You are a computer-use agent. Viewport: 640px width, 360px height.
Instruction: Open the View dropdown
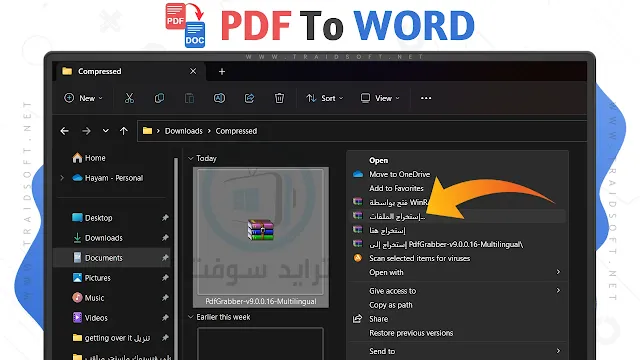380,98
